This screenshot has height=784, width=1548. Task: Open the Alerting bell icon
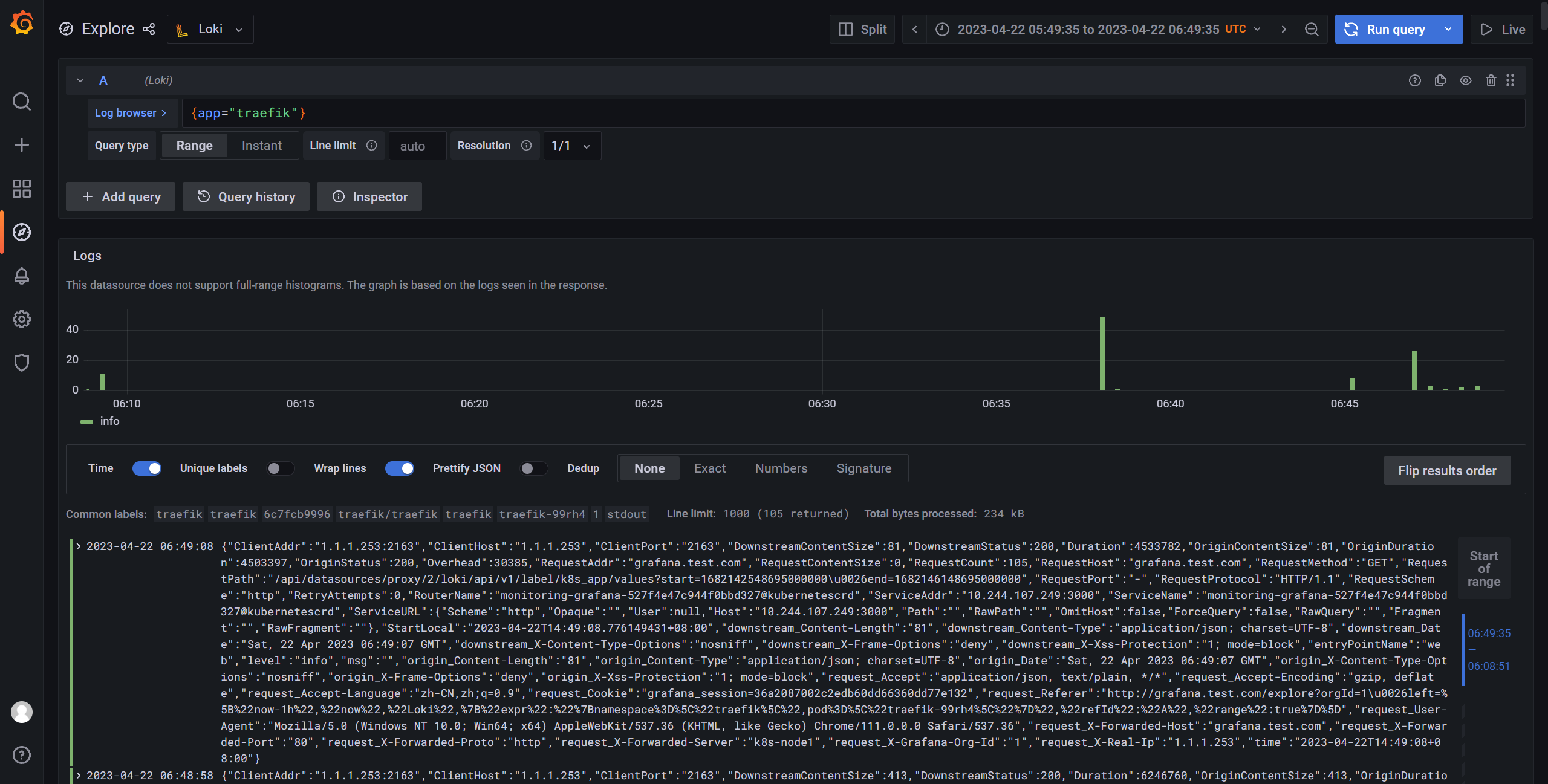22,276
